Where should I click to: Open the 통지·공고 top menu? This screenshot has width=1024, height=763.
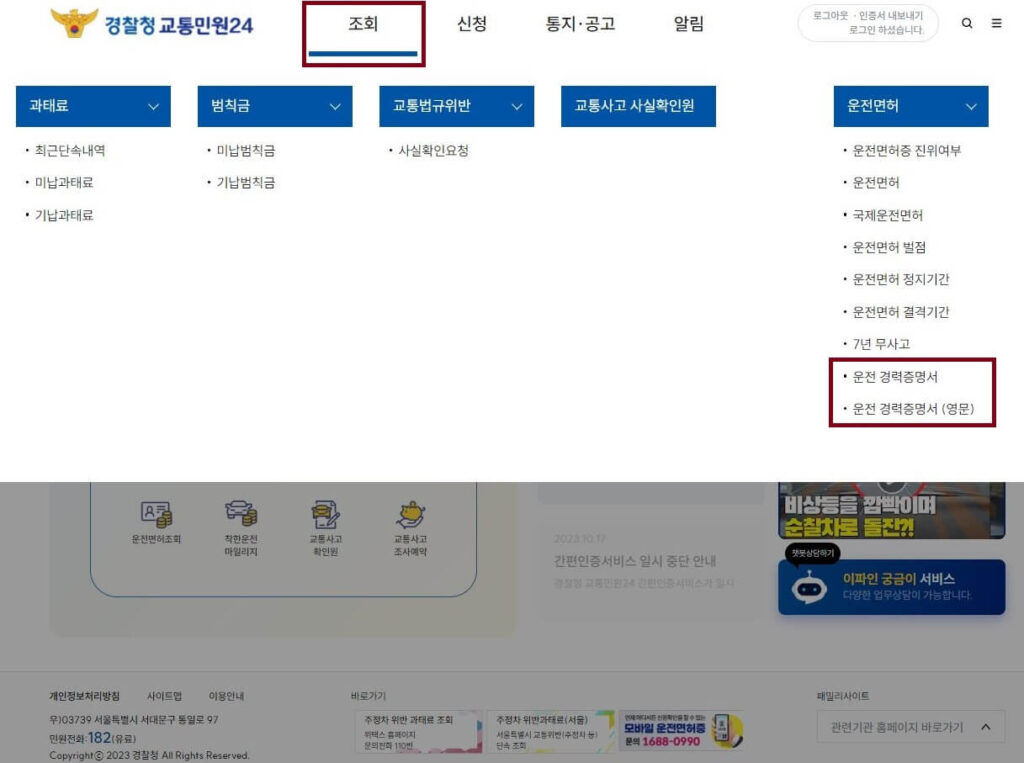(580, 25)
